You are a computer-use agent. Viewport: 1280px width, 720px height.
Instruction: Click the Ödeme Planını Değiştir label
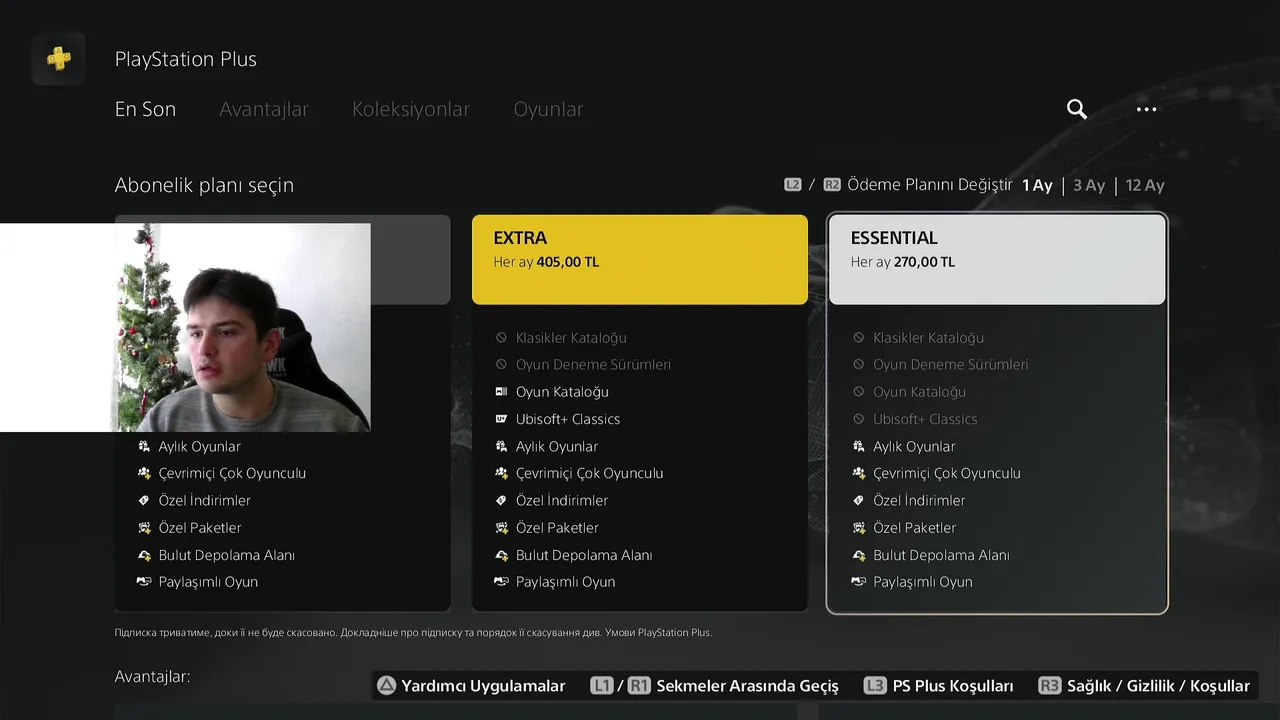(x=930, y=185)
